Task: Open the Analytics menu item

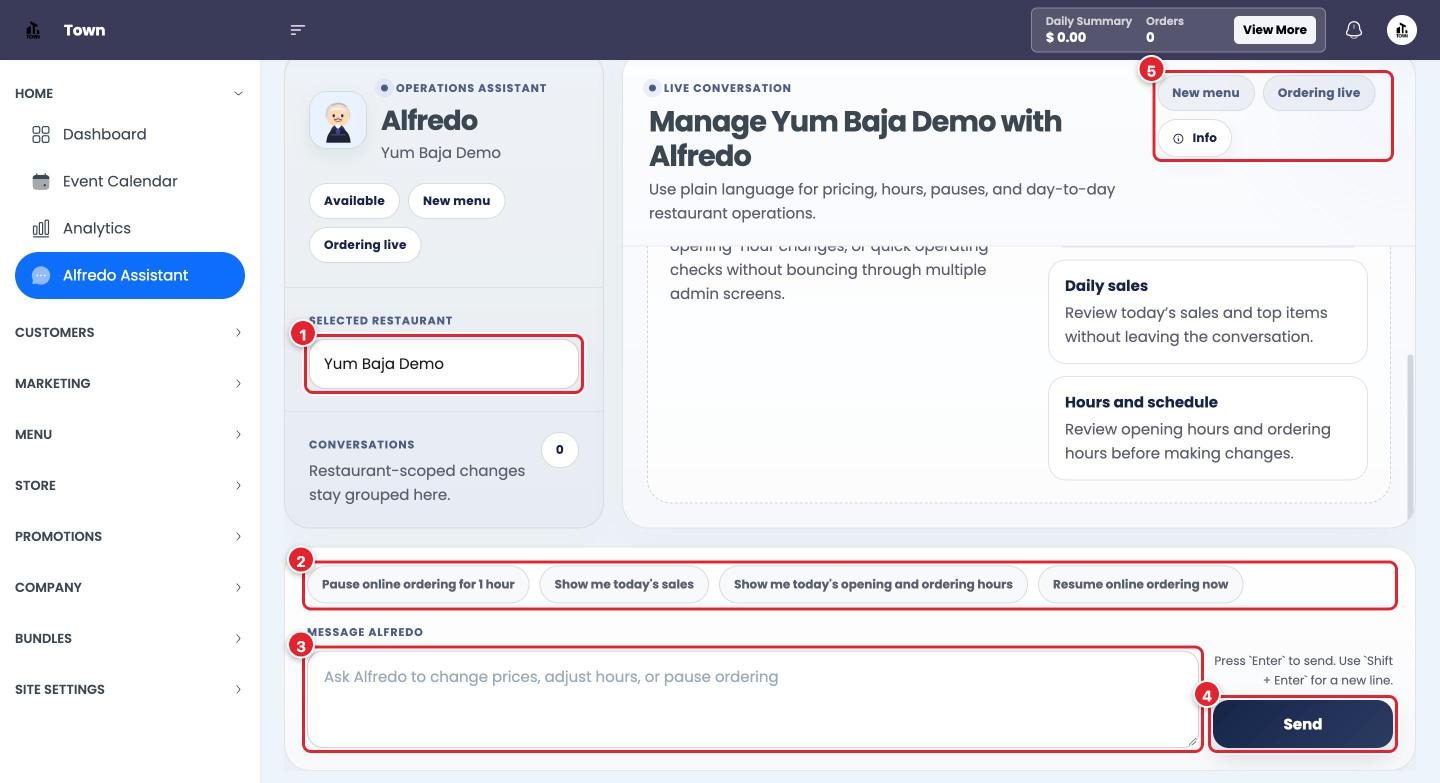Action: [x=130, y=228]
